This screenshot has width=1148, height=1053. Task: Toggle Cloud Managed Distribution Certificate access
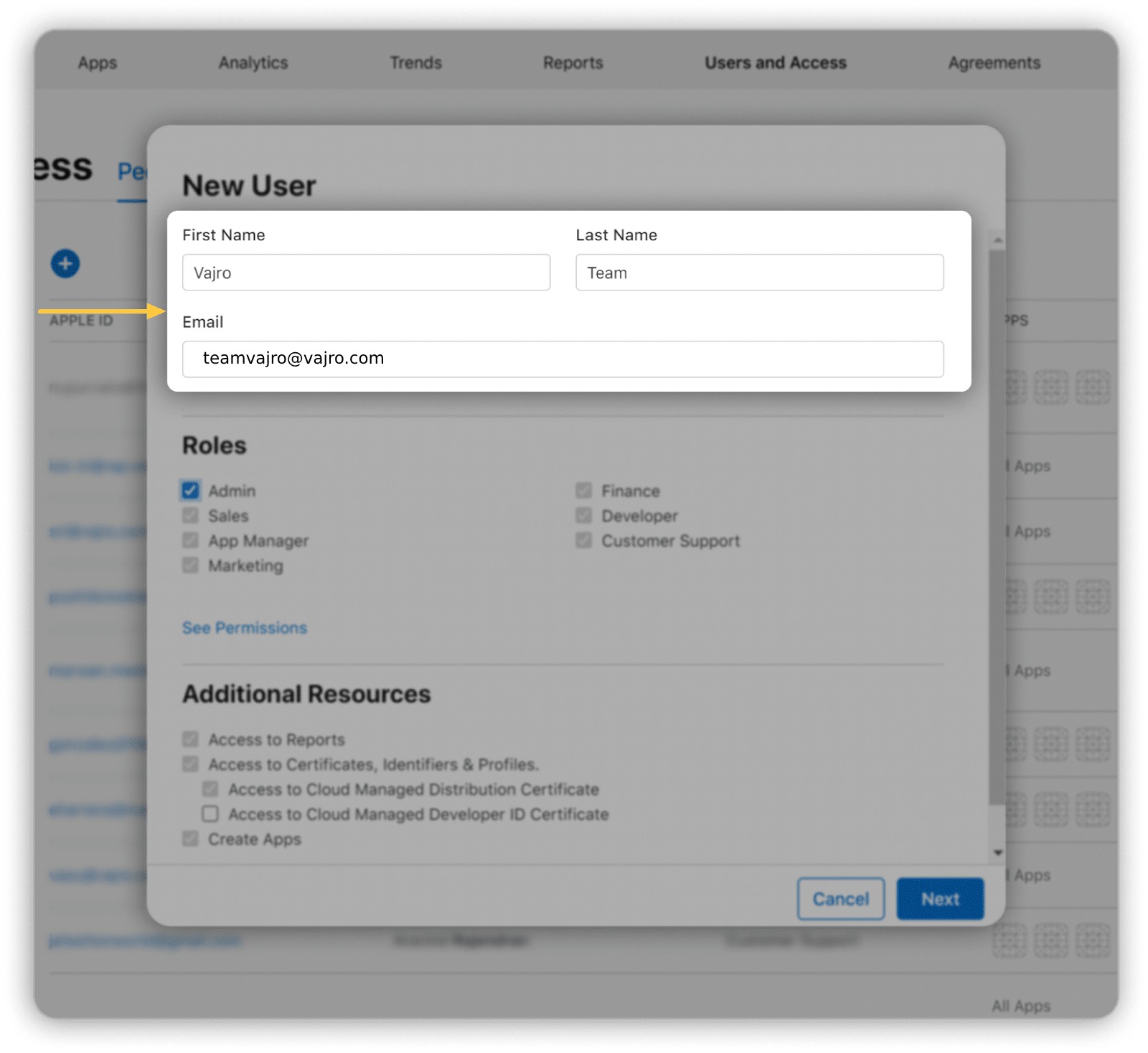(210, 789)
